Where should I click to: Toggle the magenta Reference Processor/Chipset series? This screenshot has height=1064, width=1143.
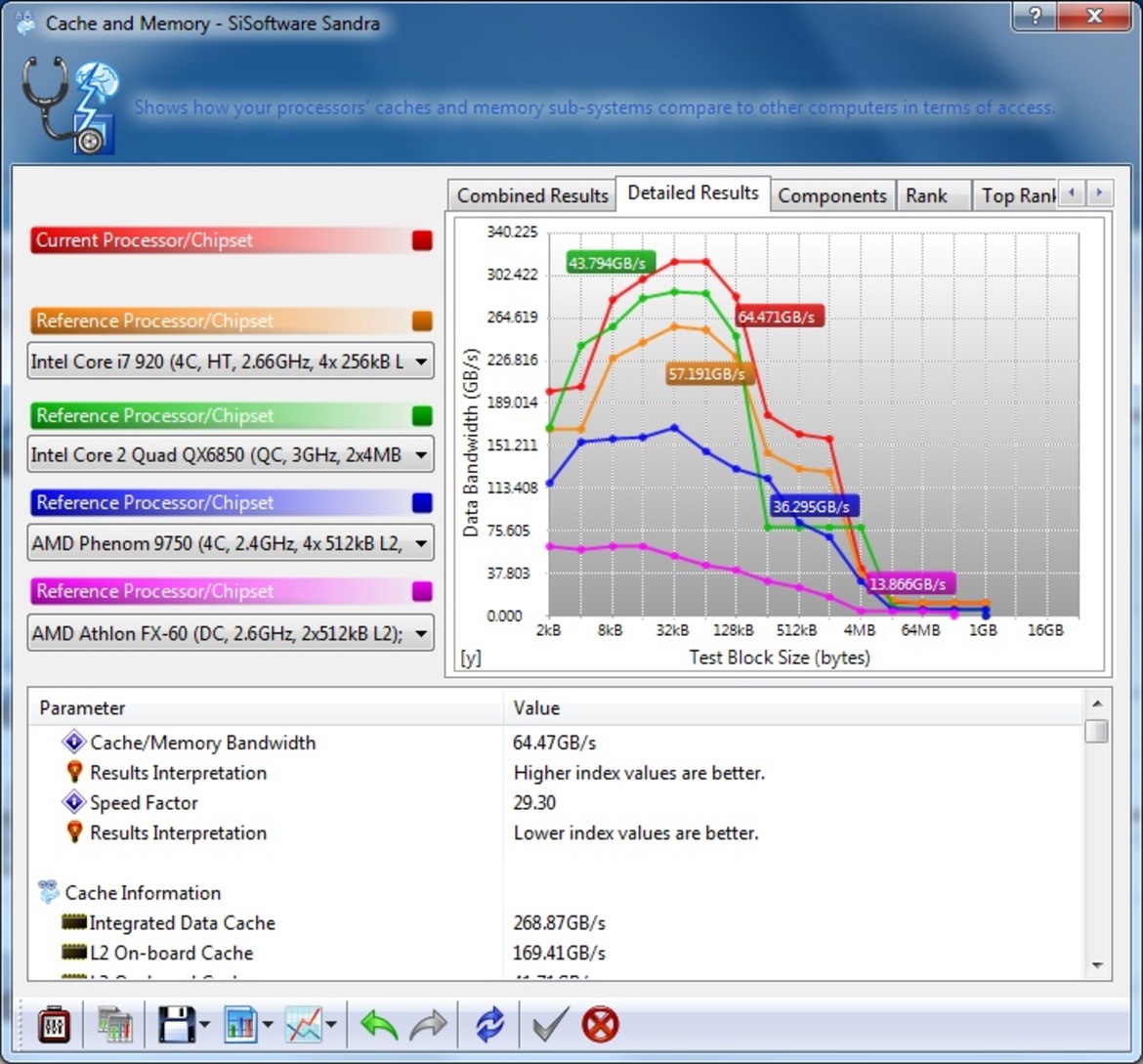[x=422, y=591]
